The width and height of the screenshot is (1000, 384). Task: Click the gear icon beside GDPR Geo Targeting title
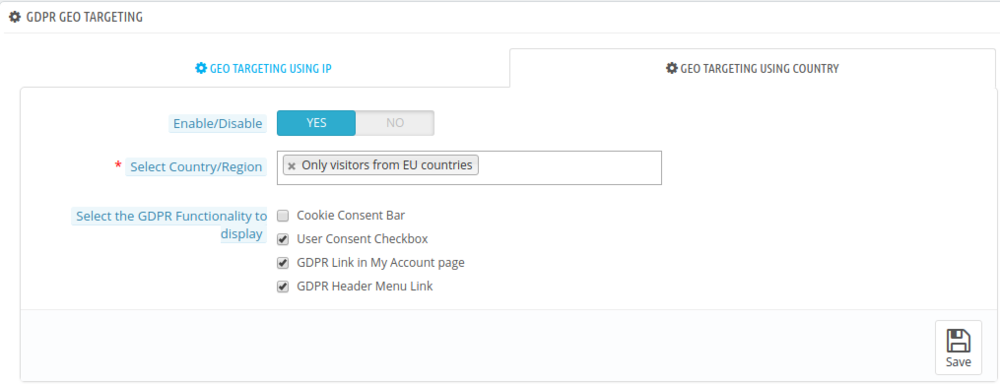click(15, 17)
